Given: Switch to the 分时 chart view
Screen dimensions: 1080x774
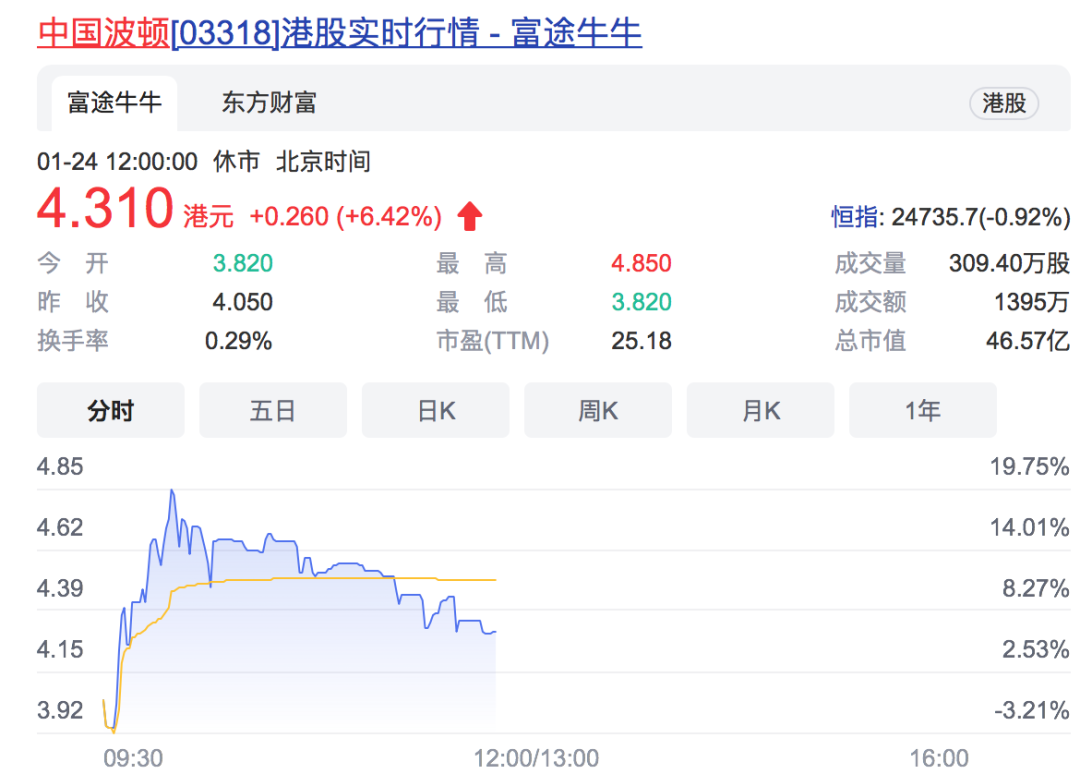Looking at the screenshot, I should [x=110, y=410].
